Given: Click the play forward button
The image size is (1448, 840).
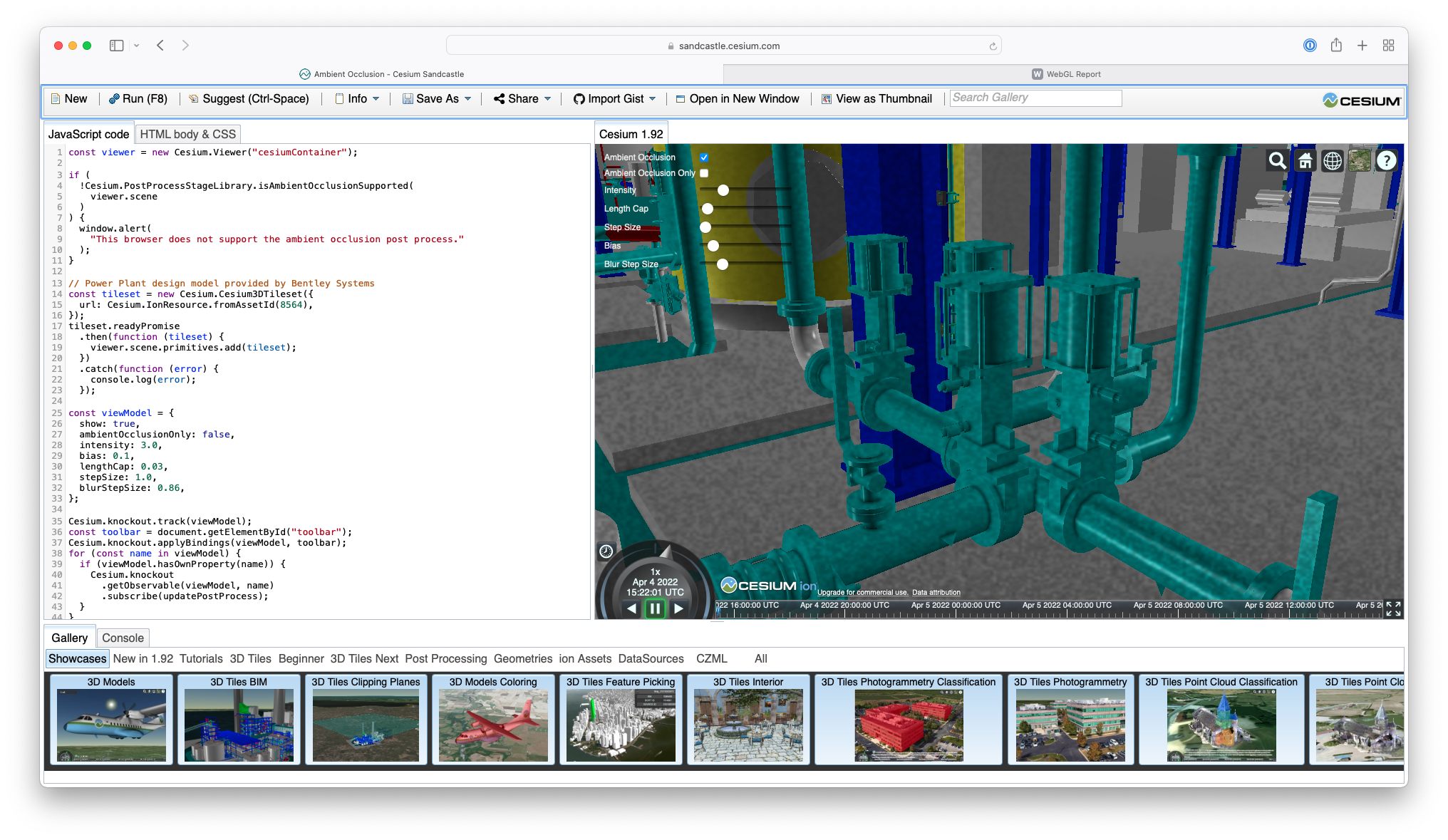Looking at the screenshot, I should 678,608.
